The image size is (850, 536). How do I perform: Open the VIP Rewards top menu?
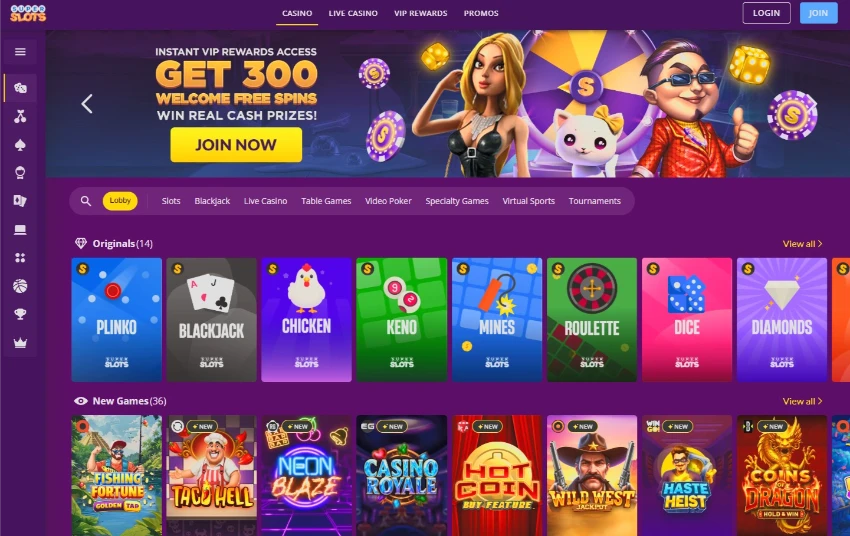[x=421, y=13]
